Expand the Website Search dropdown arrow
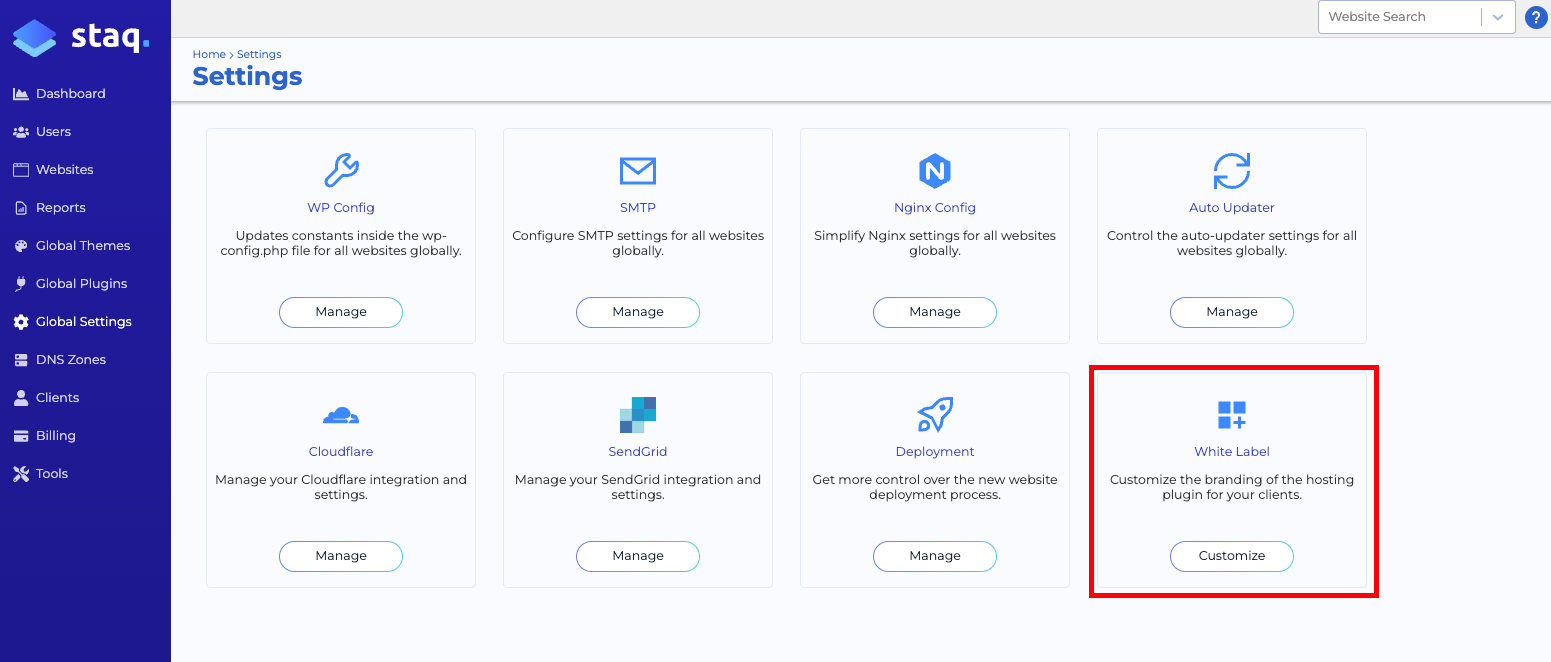This screenshot has height=662, width=1551. [1496, 17]
